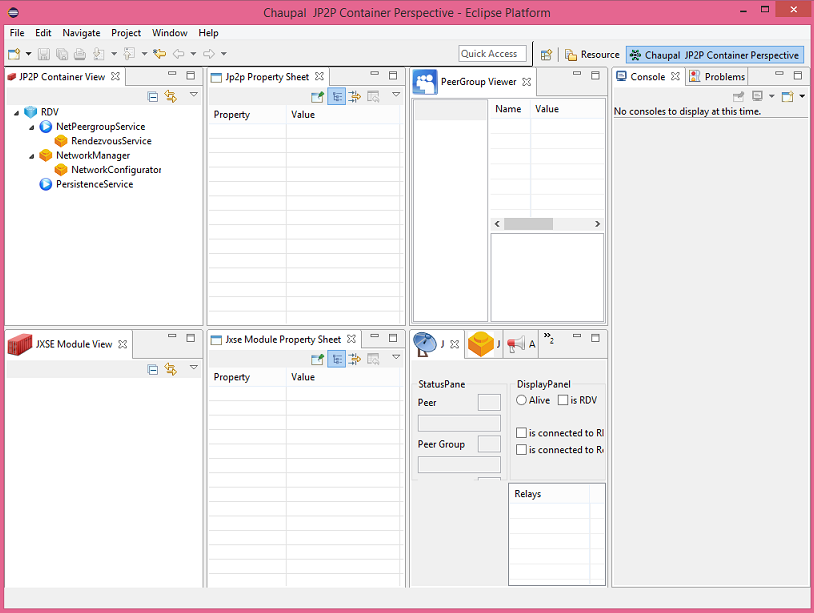Open the Navigate menu
The width and height of the screenshot is (814, 613).
[x=81, y=33]
